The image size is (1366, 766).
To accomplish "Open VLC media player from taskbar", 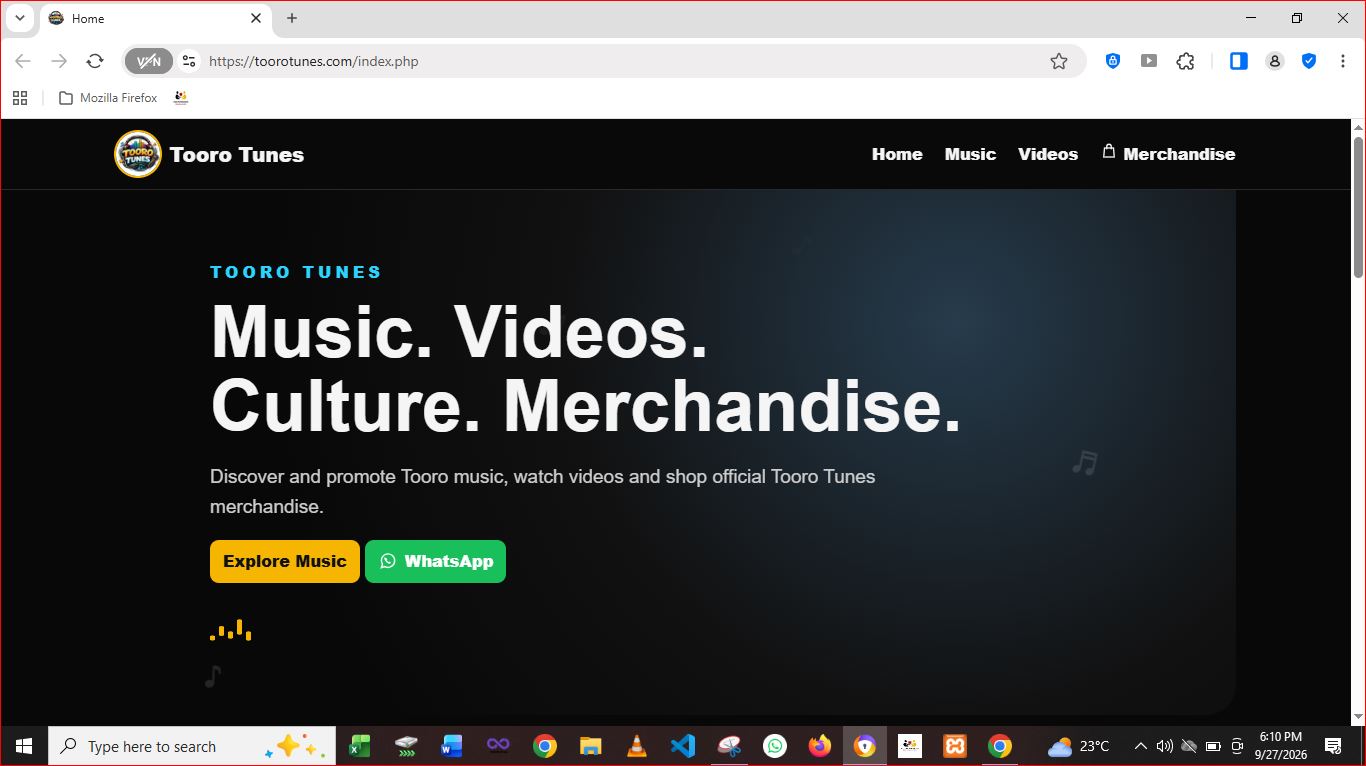I will 636,746.
